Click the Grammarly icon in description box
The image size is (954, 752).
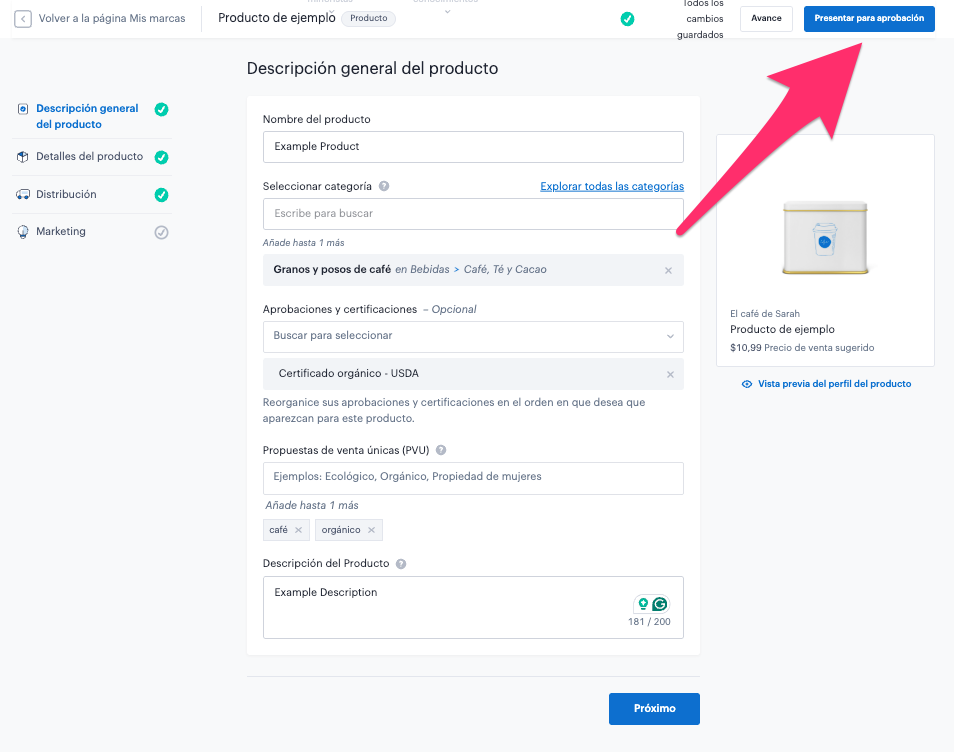pos(660,604)
